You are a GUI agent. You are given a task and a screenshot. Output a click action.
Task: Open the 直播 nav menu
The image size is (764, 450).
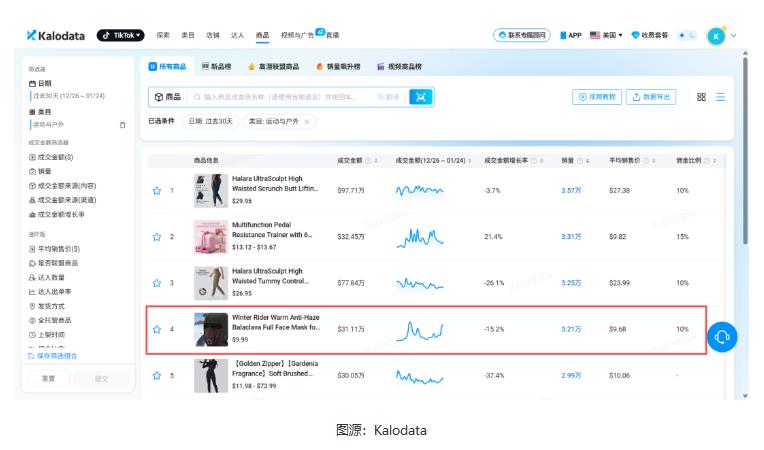tap(332, 35)
